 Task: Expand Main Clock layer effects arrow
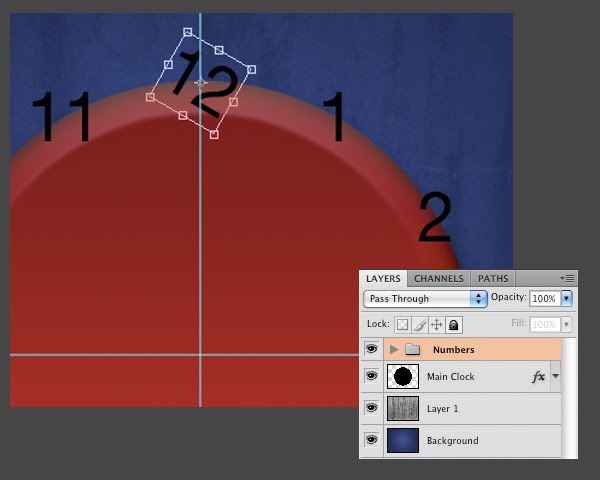pos(555,377)
